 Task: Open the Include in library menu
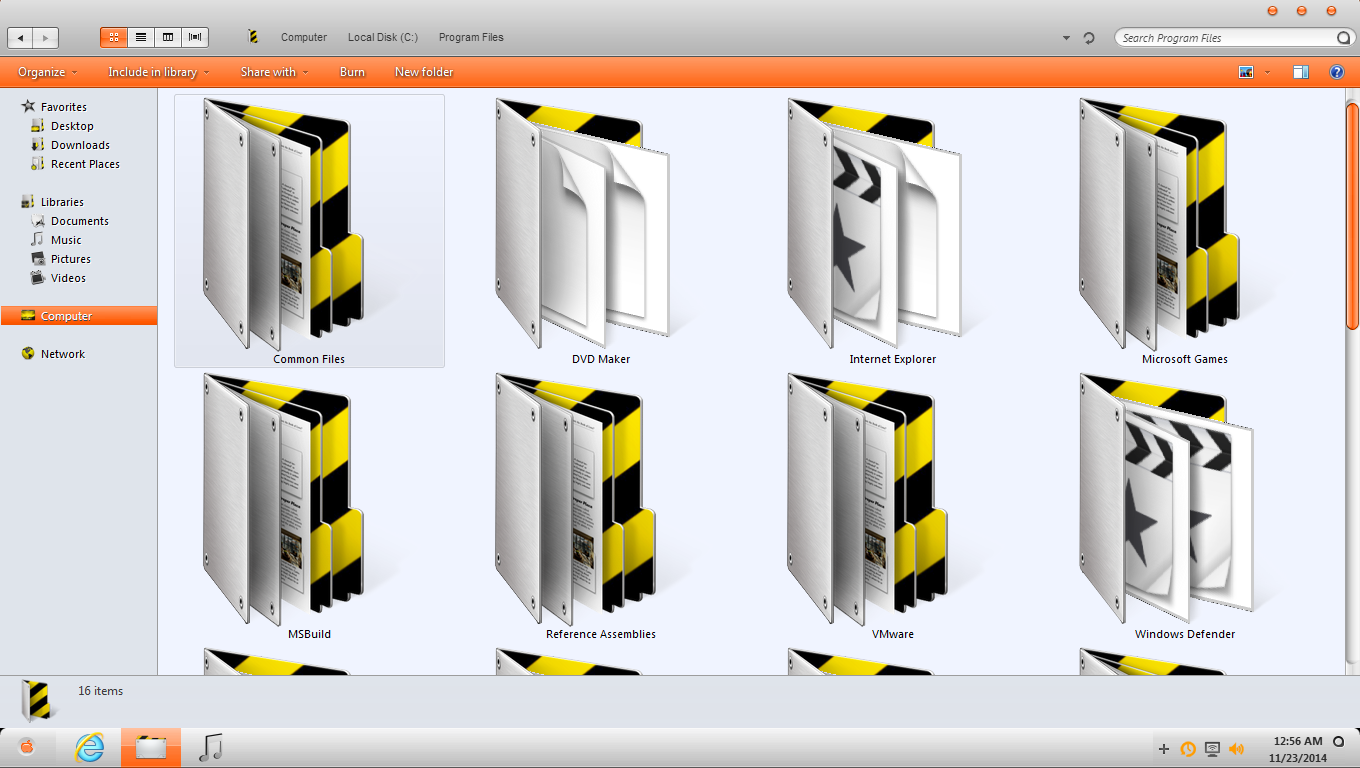(x=159, y=72)
